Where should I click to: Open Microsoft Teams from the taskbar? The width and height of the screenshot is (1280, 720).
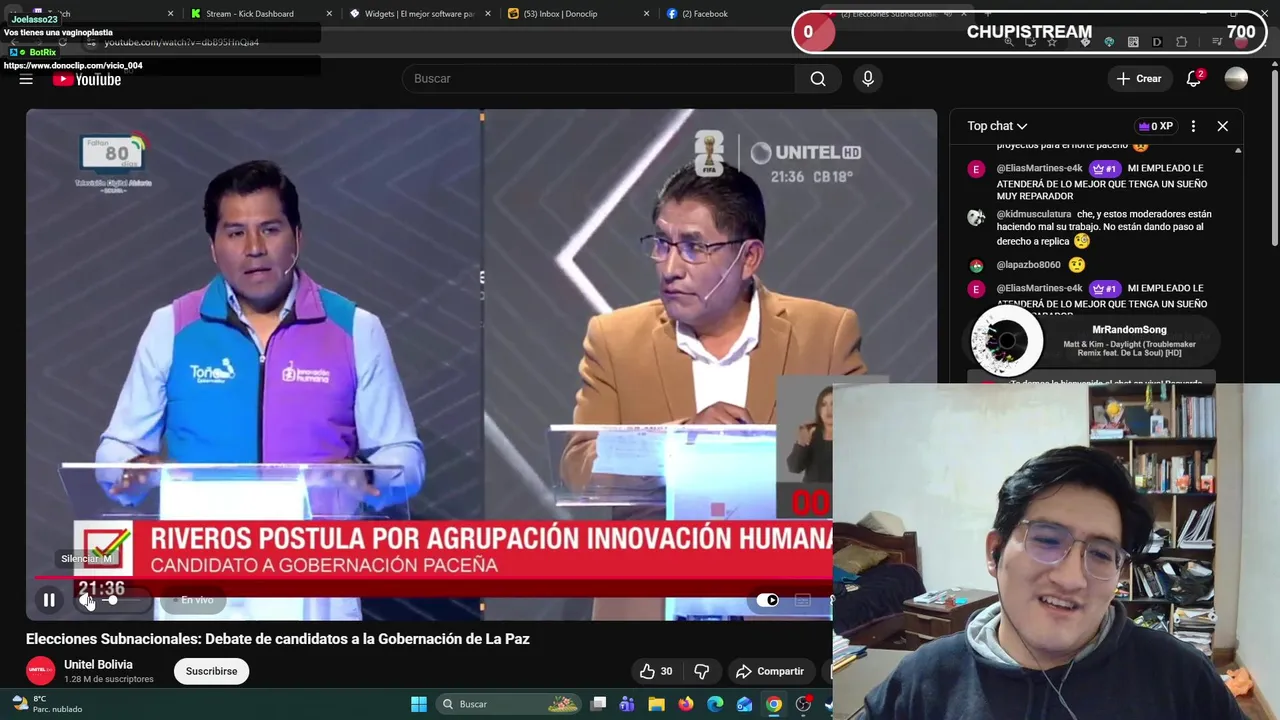(627, 704)
